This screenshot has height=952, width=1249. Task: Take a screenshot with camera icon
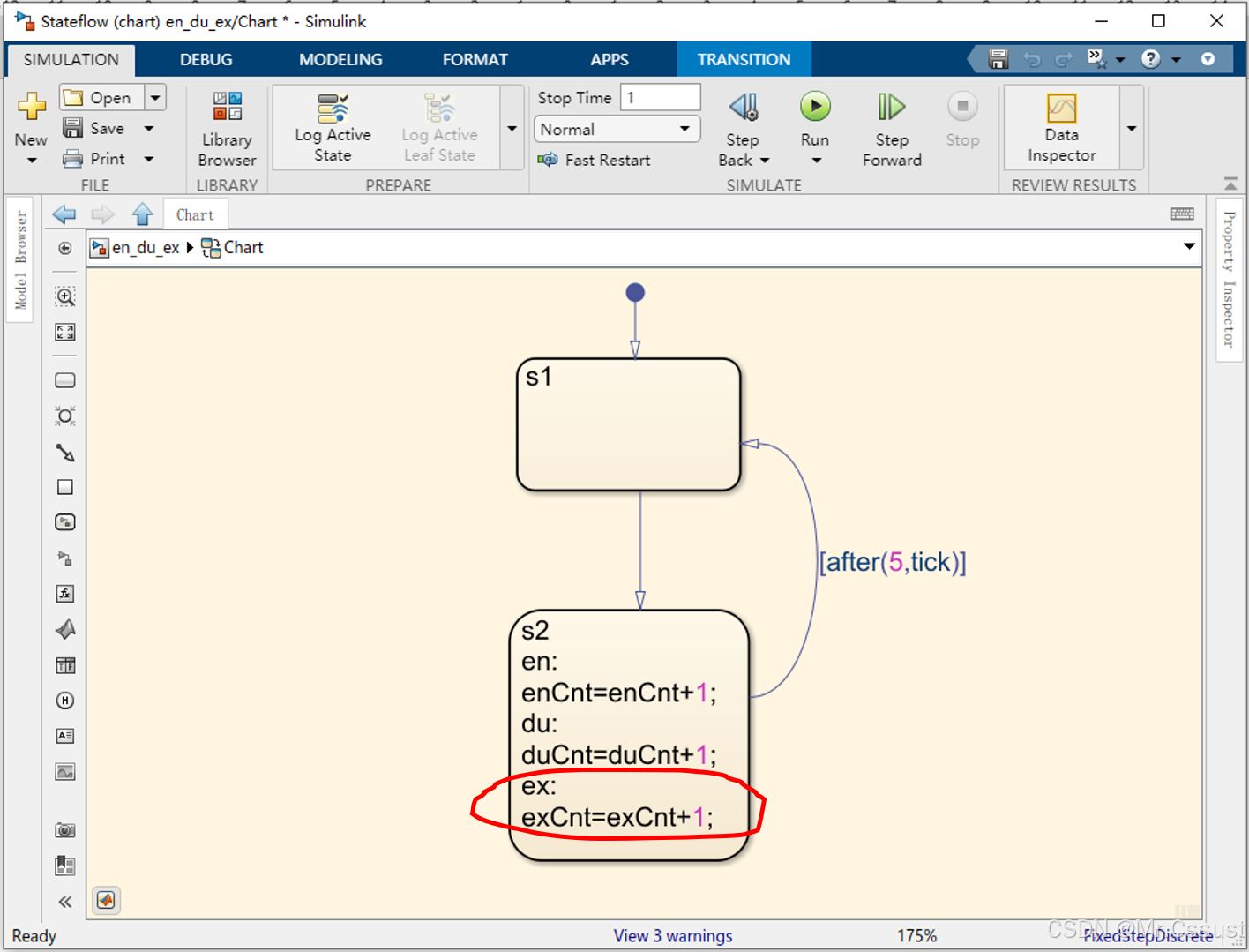point(65,830)
